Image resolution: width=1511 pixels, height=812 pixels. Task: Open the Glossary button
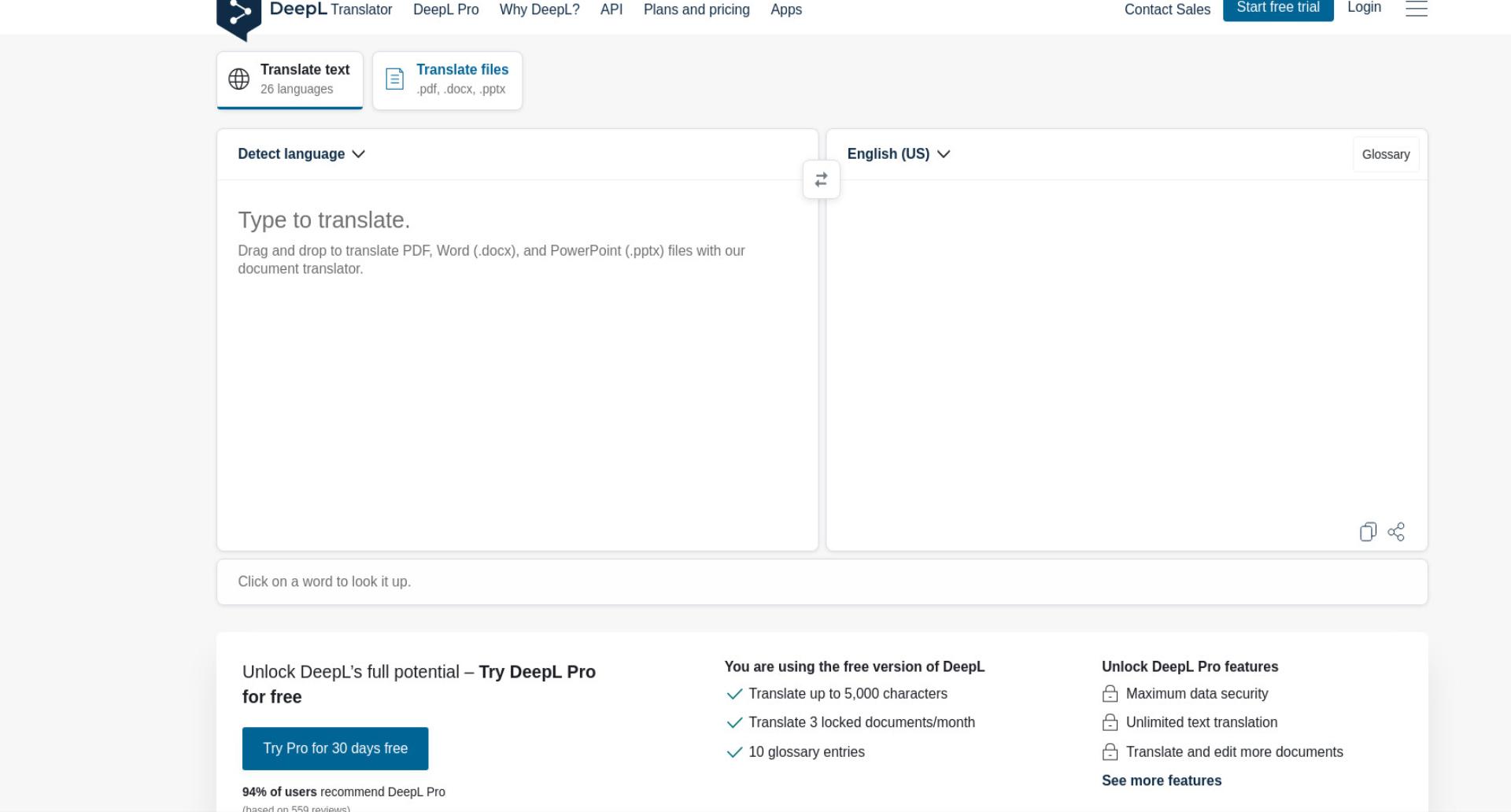coord(1386,154)
